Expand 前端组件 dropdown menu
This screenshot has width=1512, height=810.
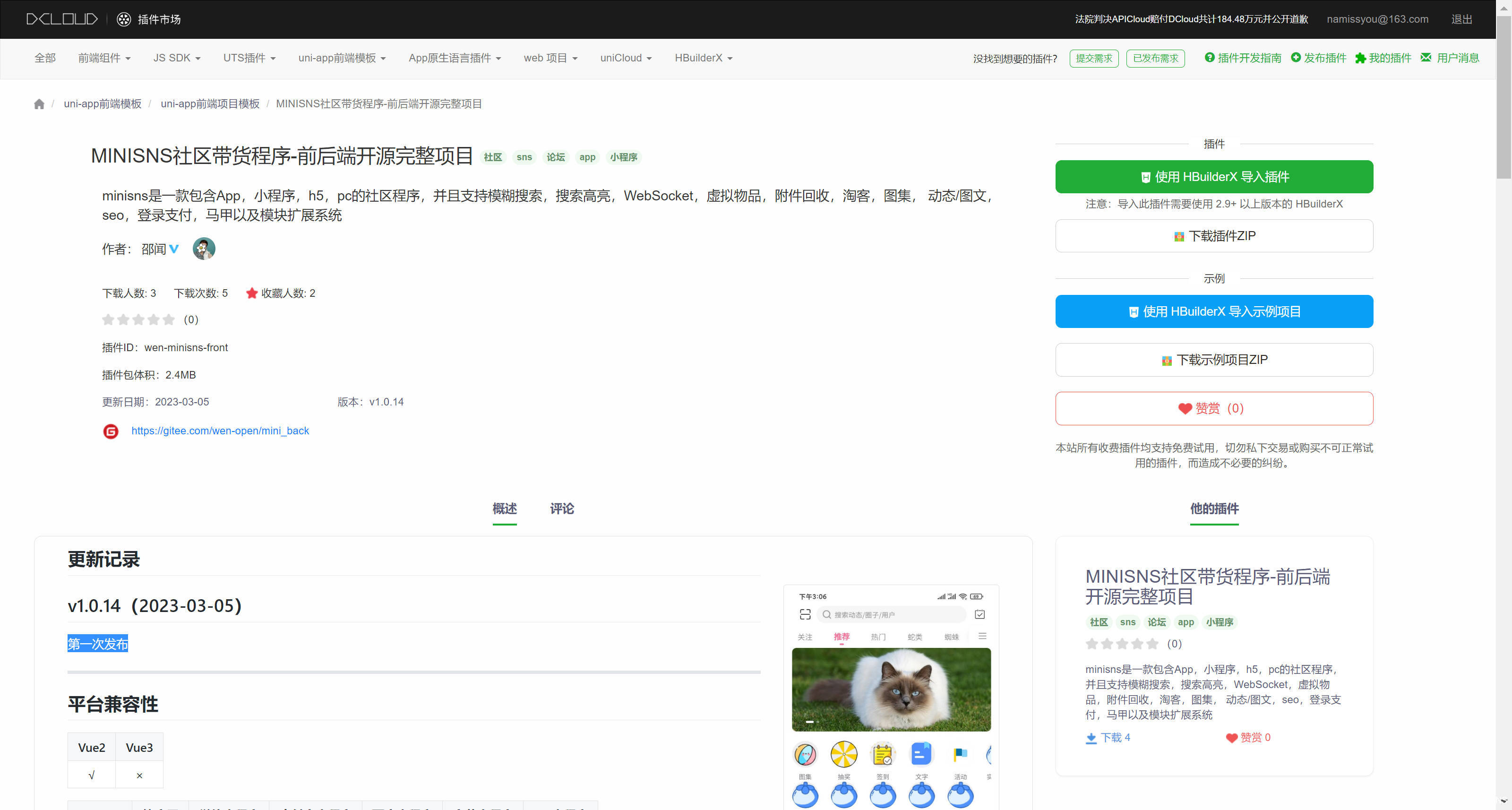pyautogui.click(x=104, y=58)
